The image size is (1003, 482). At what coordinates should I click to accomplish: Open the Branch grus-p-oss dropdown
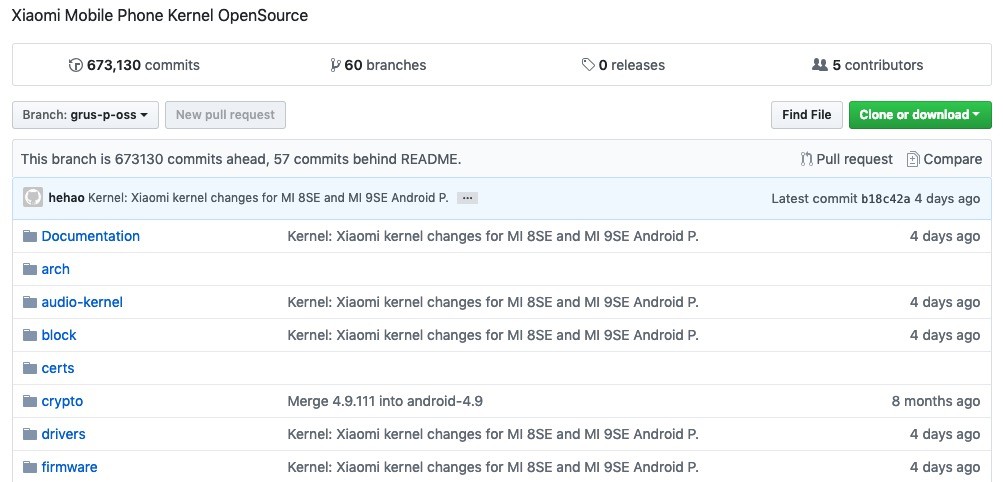point(85,115)
